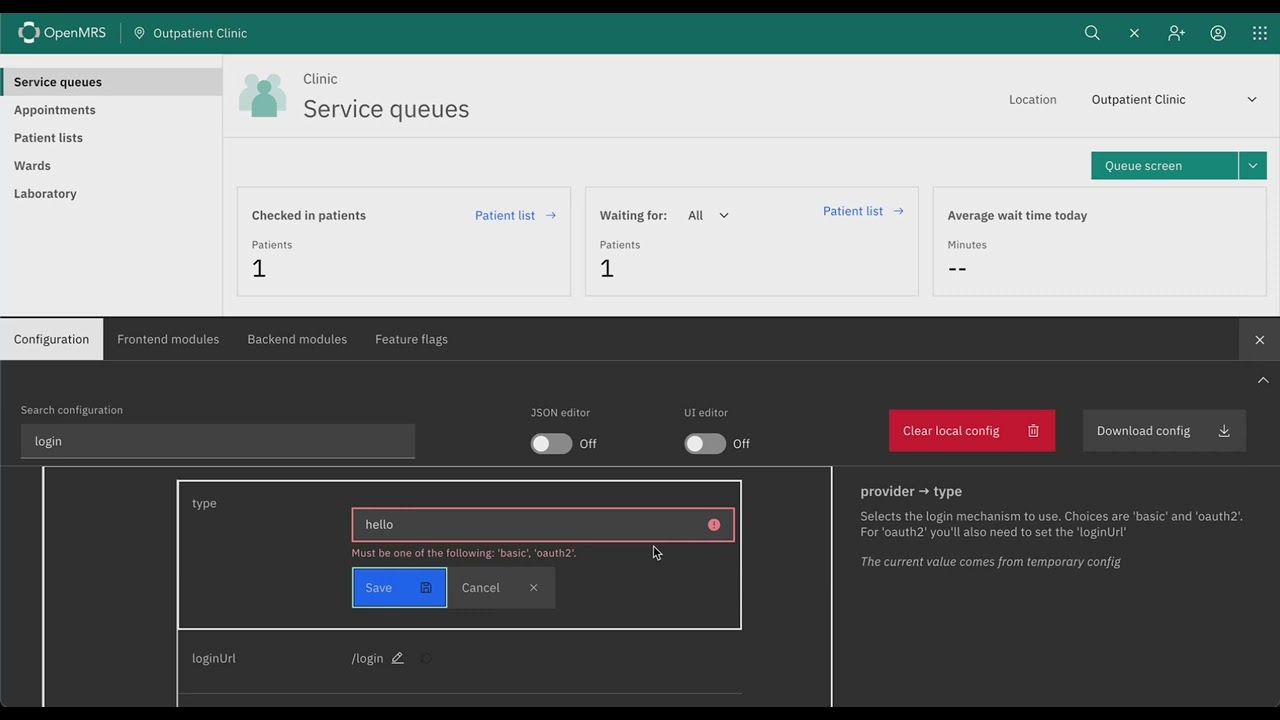Collapse the config toolbar chevron
The height and width of the screenshot is (720, 1280).
(x=1263, y=380)
